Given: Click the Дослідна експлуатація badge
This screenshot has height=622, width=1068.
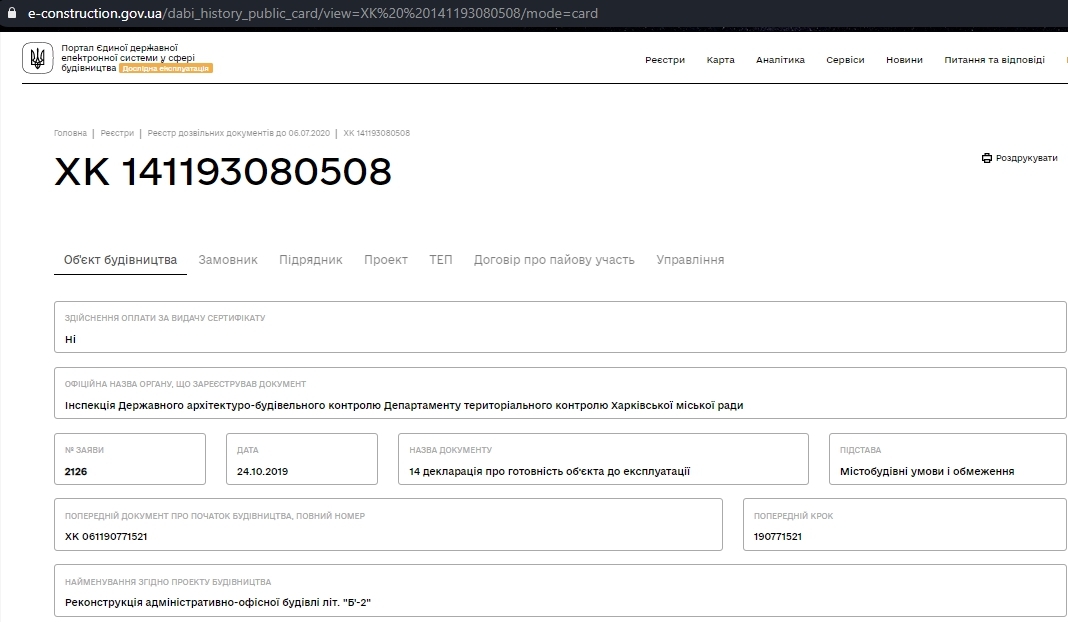Looking at the screenshot, I should 166,68.
